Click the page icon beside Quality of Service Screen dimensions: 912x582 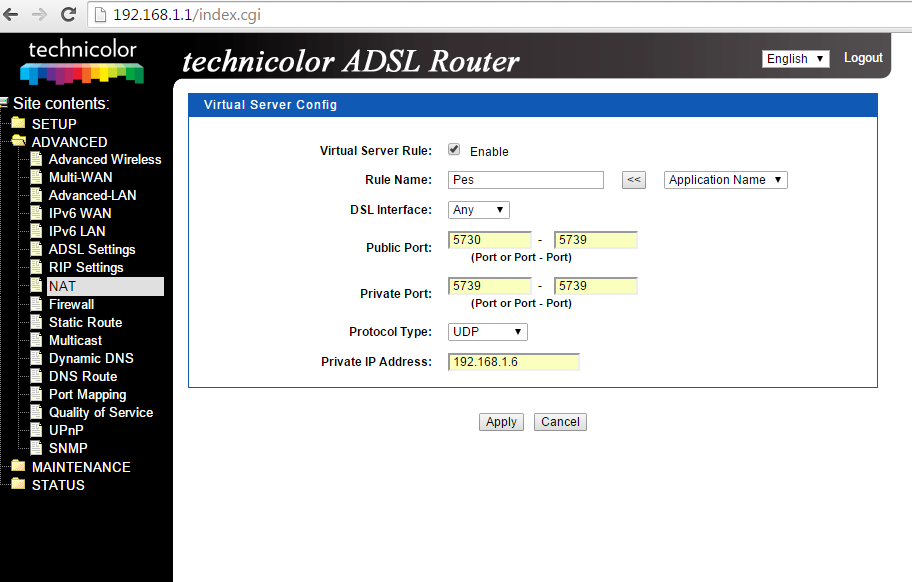36,412
